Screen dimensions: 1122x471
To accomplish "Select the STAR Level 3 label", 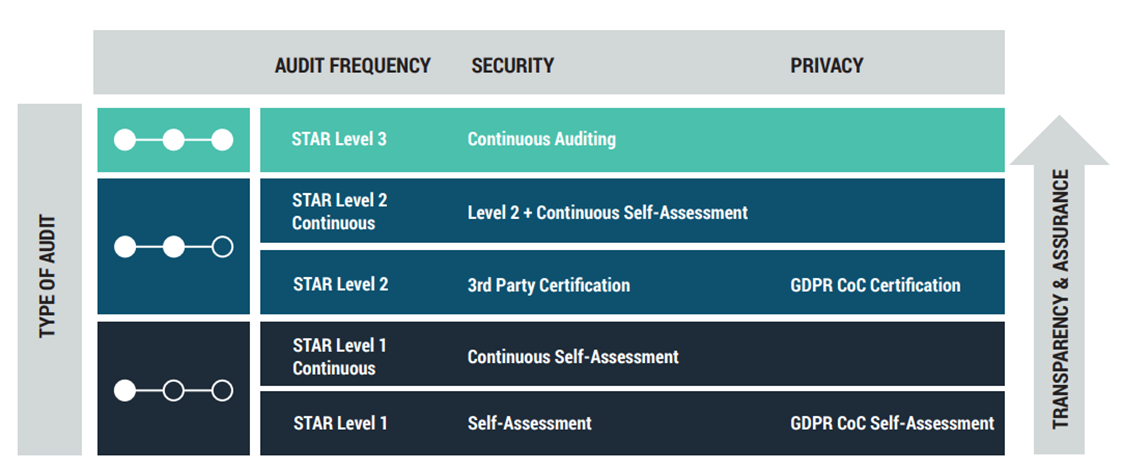I will coord(339,139).
